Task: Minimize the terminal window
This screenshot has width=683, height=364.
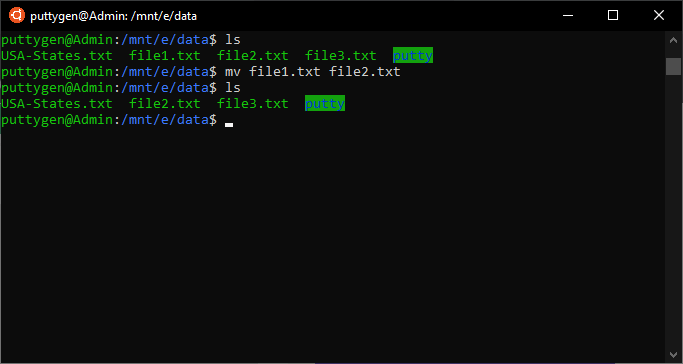Action: click(568, 16)
